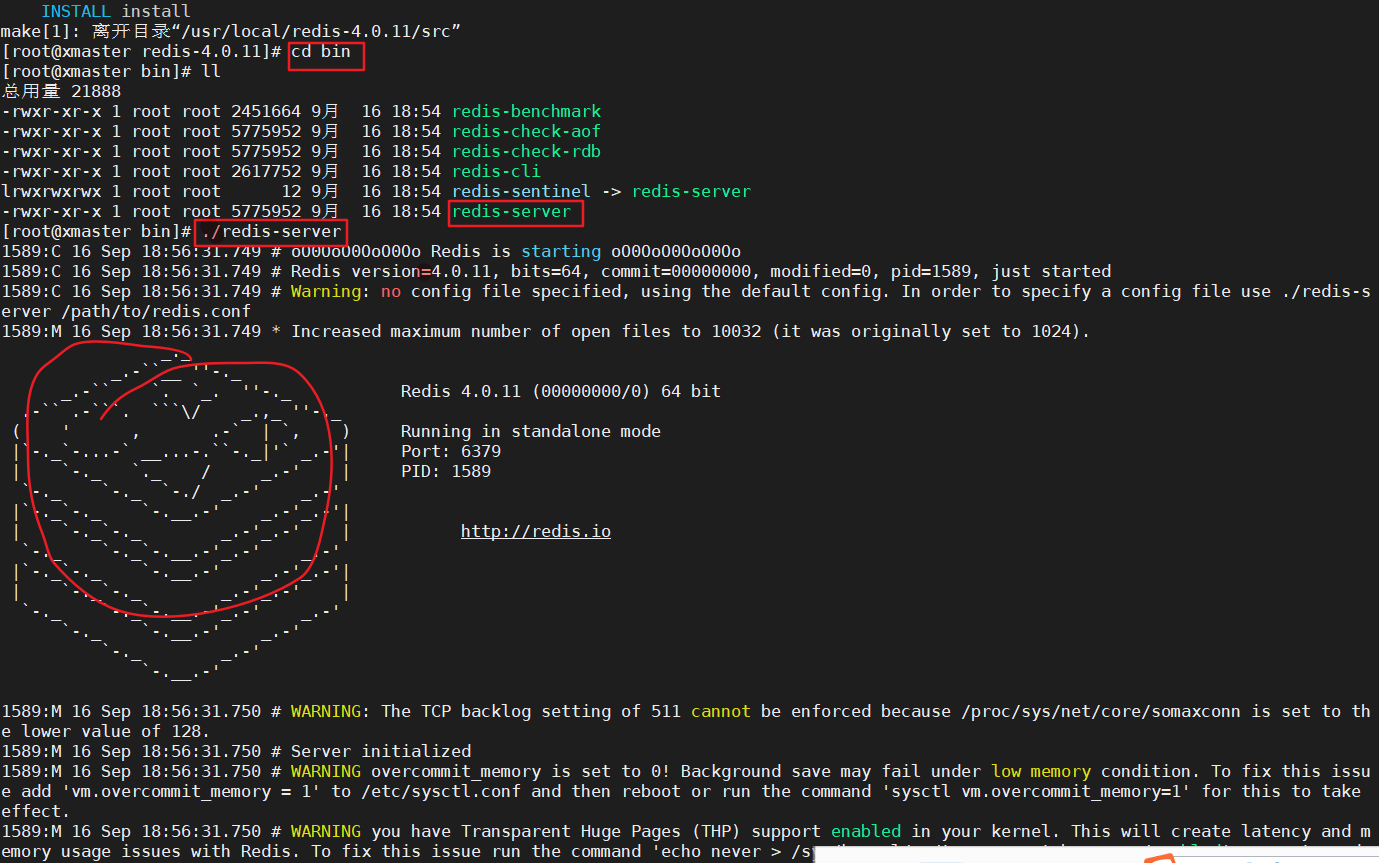Click the '/proc/sys/net/core/somaxconn' path
This screenshot has height=863, width=1379.
pos(1101,711)
